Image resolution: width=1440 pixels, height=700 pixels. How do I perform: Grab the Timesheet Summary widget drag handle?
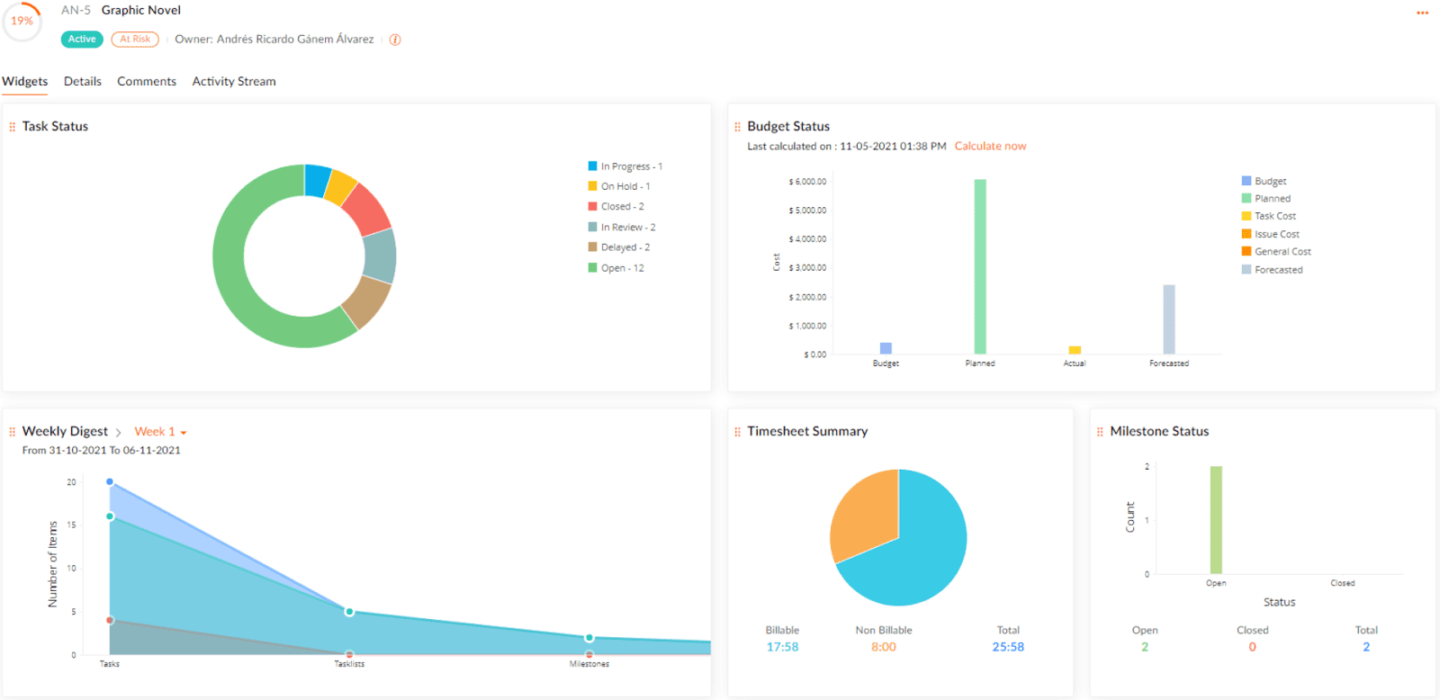pos(737,432)
